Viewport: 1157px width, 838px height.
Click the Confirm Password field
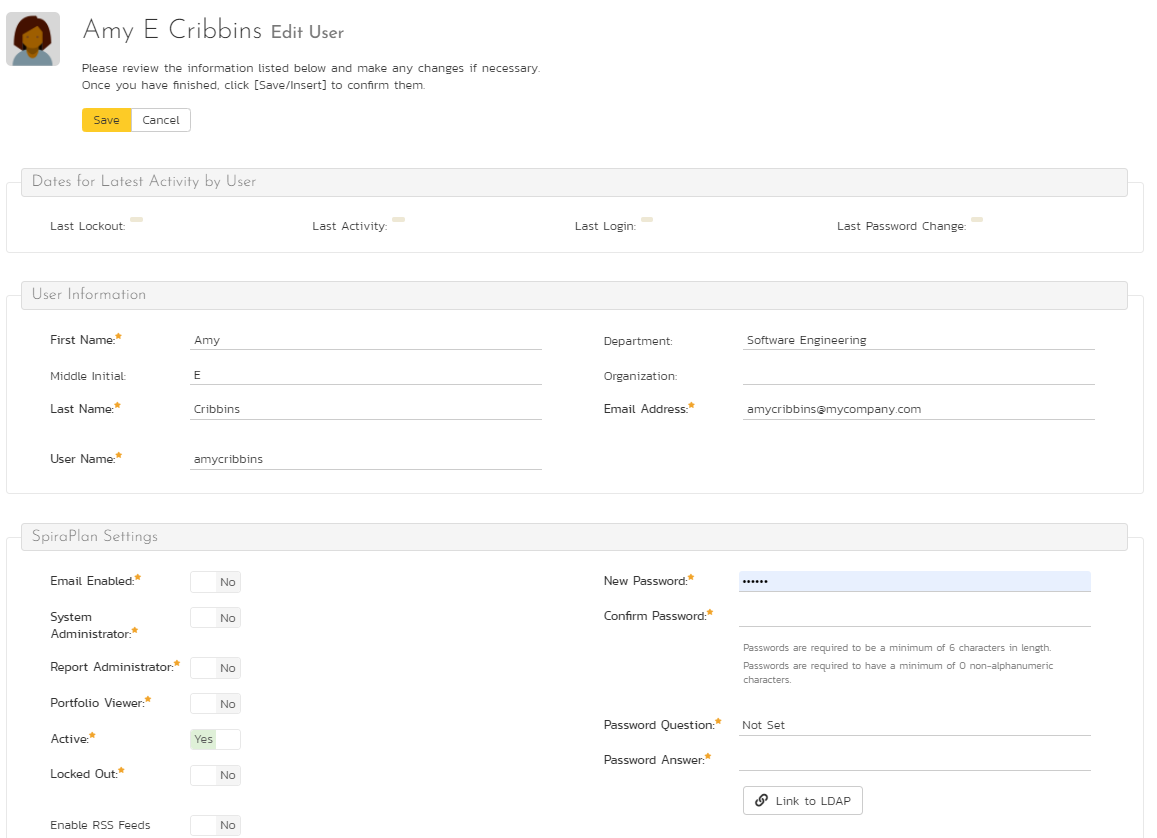point(914,616)
